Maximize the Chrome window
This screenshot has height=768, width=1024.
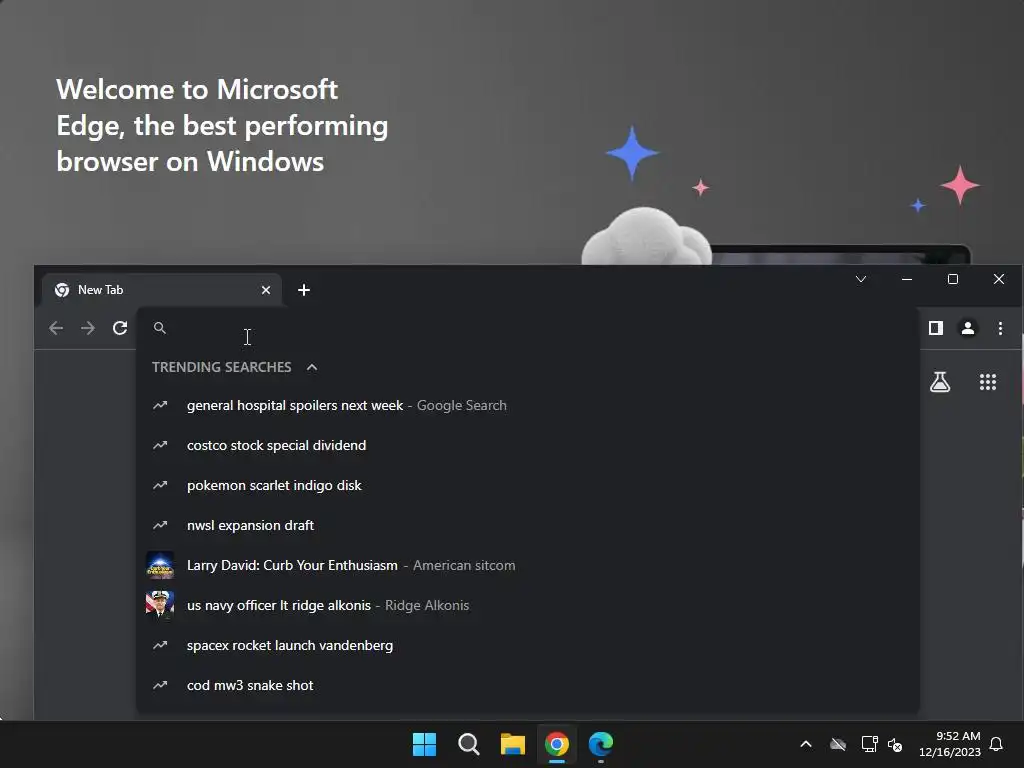(x=953, y=280)
